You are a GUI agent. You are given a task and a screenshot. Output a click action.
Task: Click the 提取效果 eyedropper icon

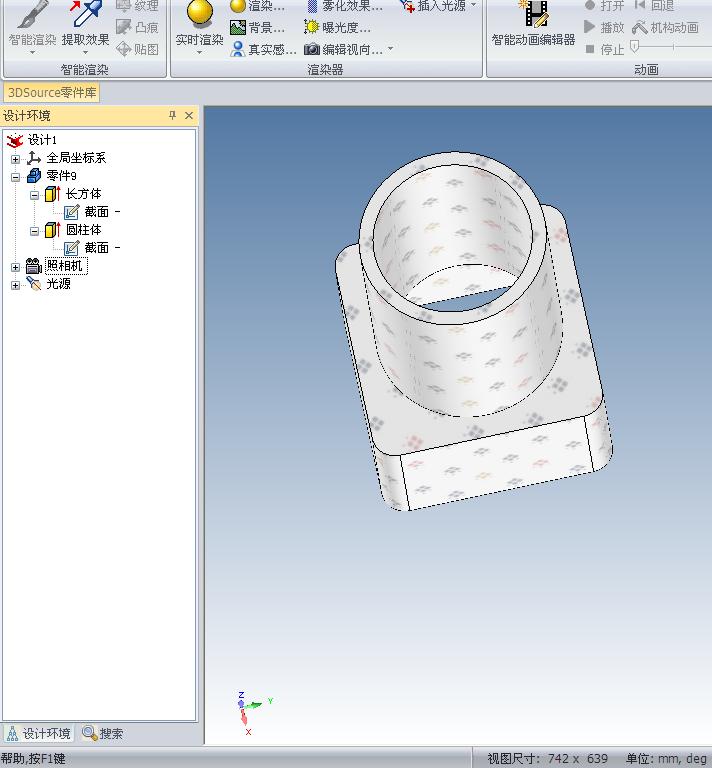pyautogui.click(x=85, y=14)
